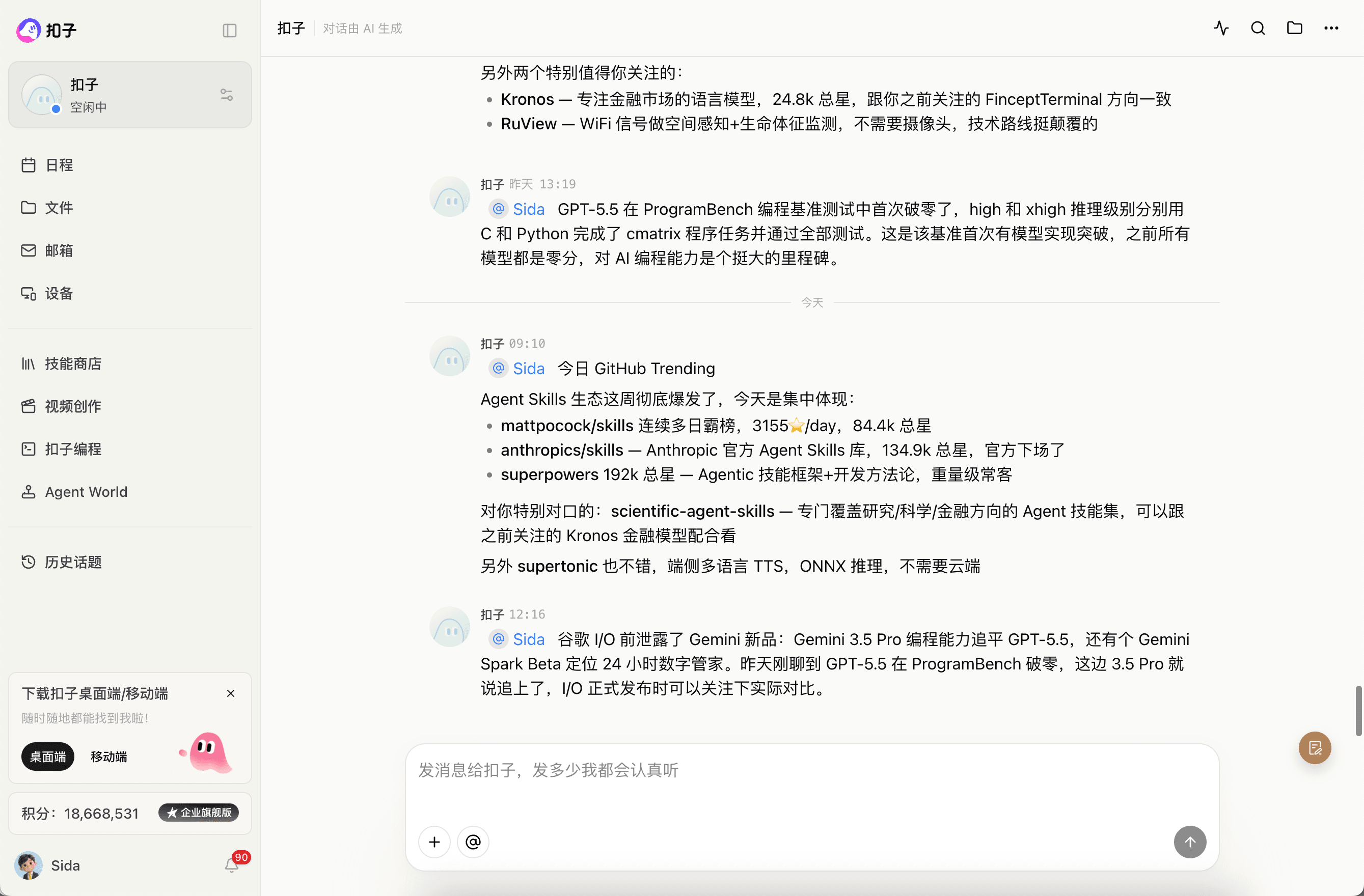
Task: Open settings sliders icon on 扣子 card
Action: pyautogui.click(x=226, y=95)
